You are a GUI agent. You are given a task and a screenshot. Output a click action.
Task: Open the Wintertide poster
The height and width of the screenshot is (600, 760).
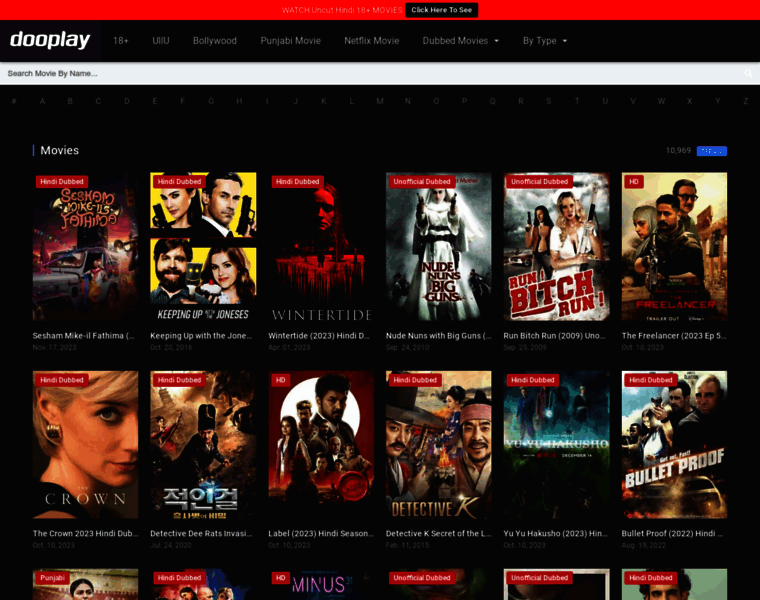(x=321, y=247)
